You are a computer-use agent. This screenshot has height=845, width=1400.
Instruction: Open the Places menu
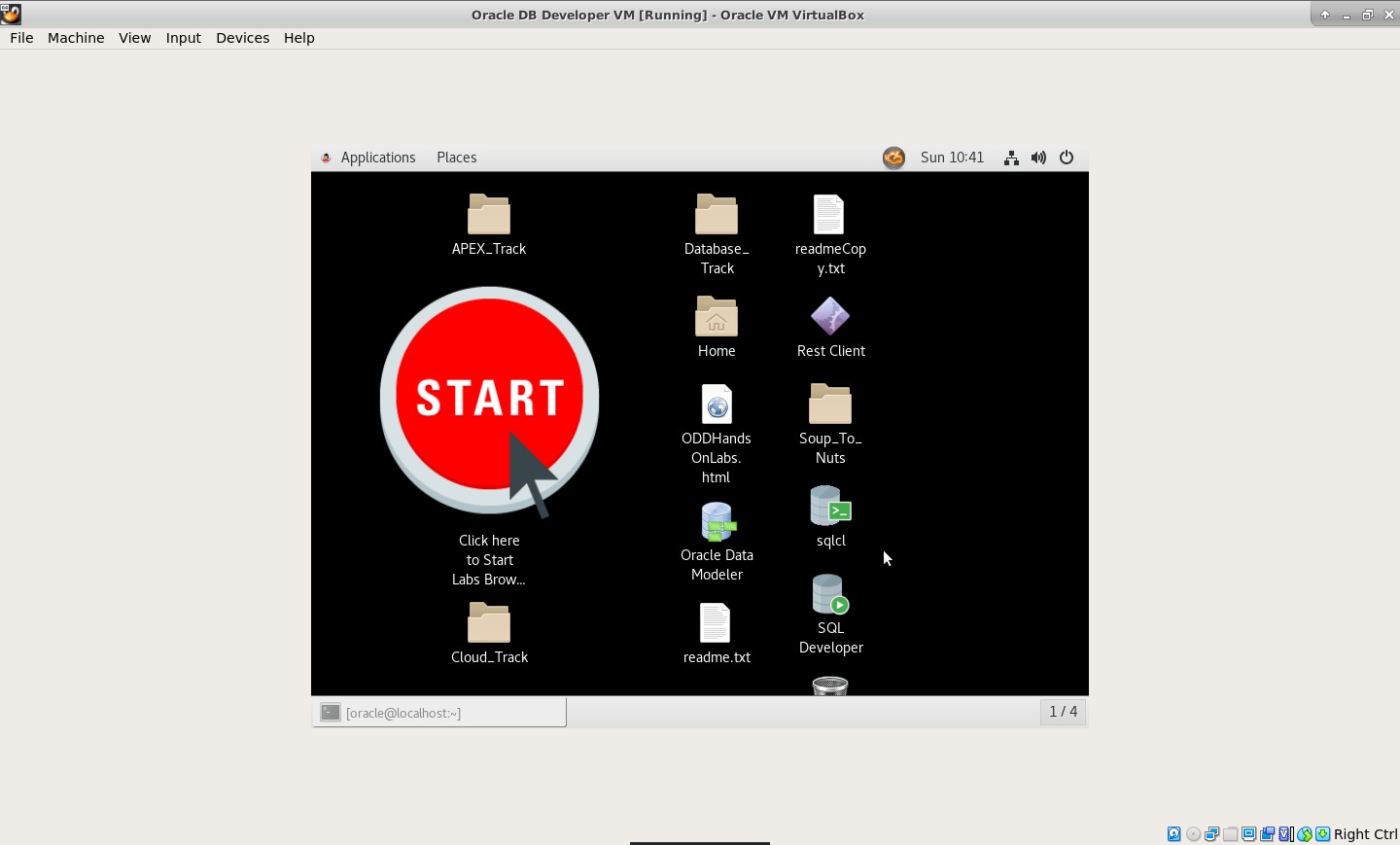(x=456, y=158)
